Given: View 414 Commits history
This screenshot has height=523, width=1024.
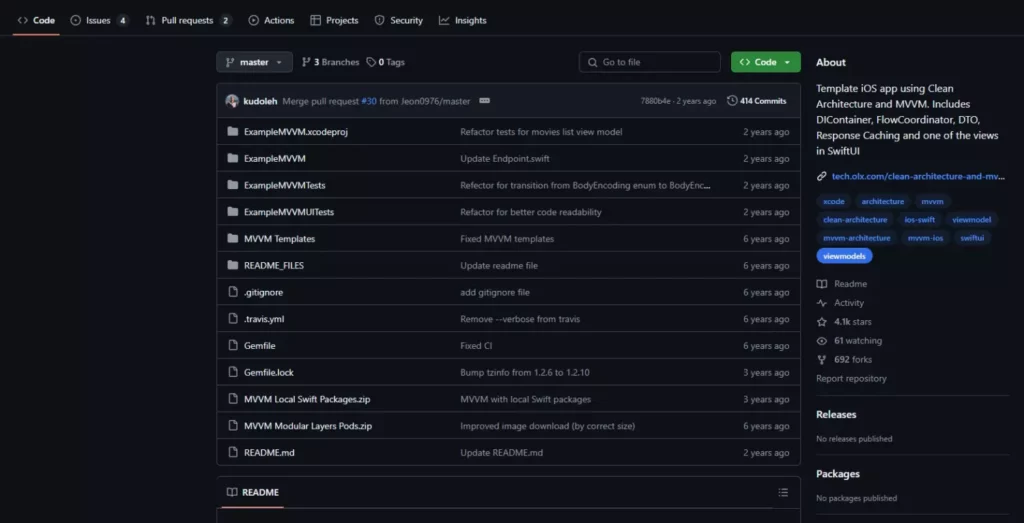Looking at the screenshot, I should 757,101.
